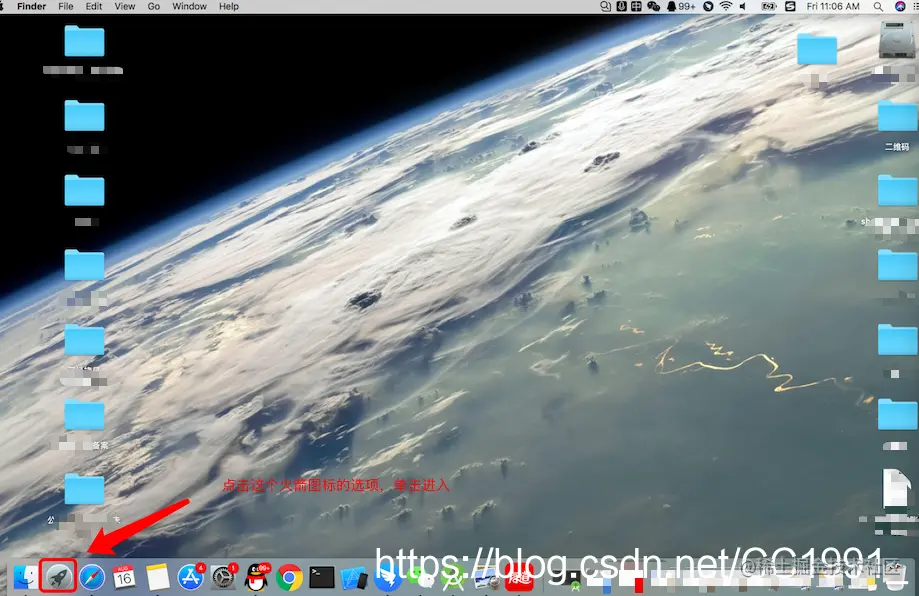Screen dimensions: 919x596
Task: Open QQ penguin icon in Dock
Action: (x=257, y=577)
